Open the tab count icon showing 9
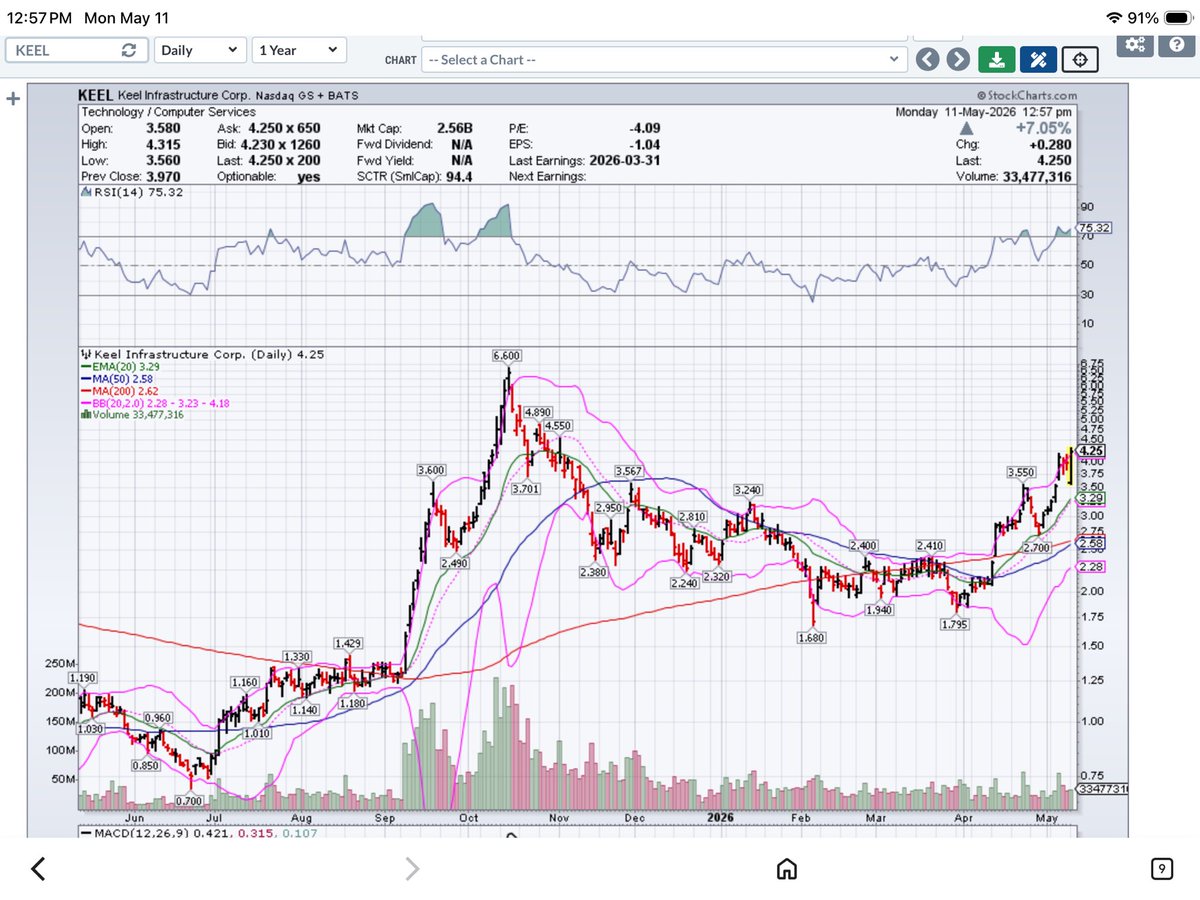The image size is (1200, 900). click(1161, 868)
